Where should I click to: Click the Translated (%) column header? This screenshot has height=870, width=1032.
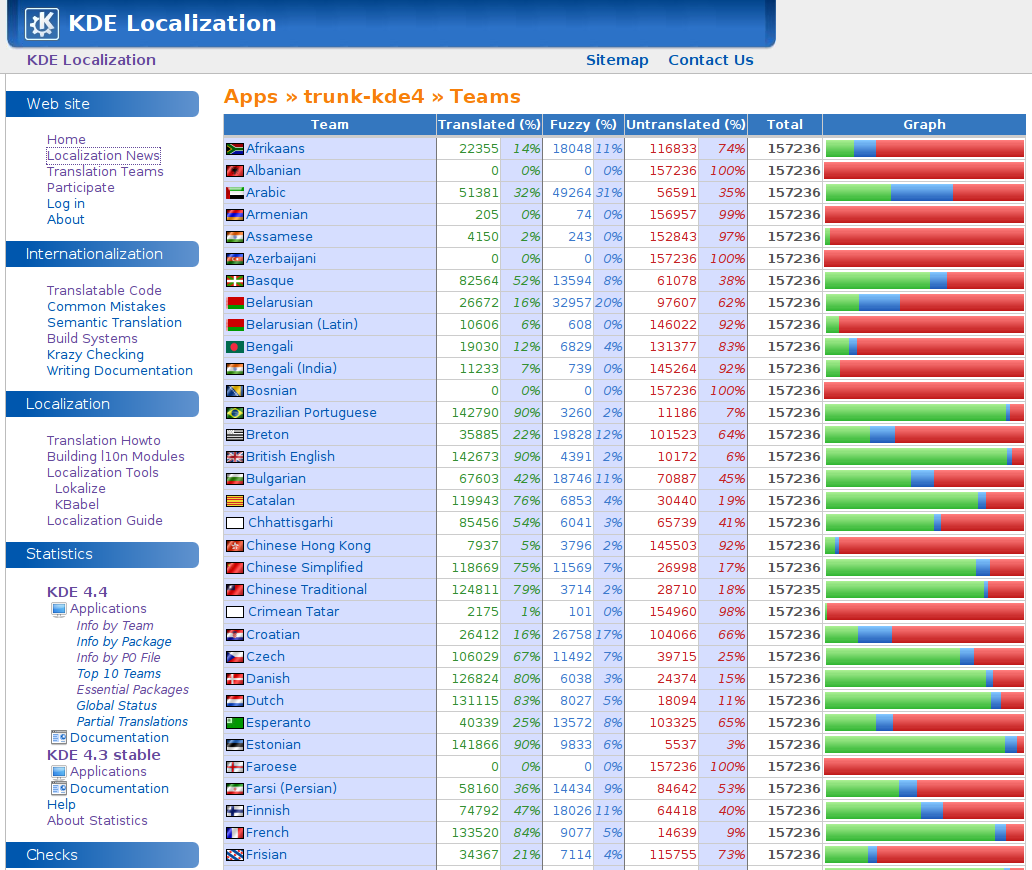point(489,125)
